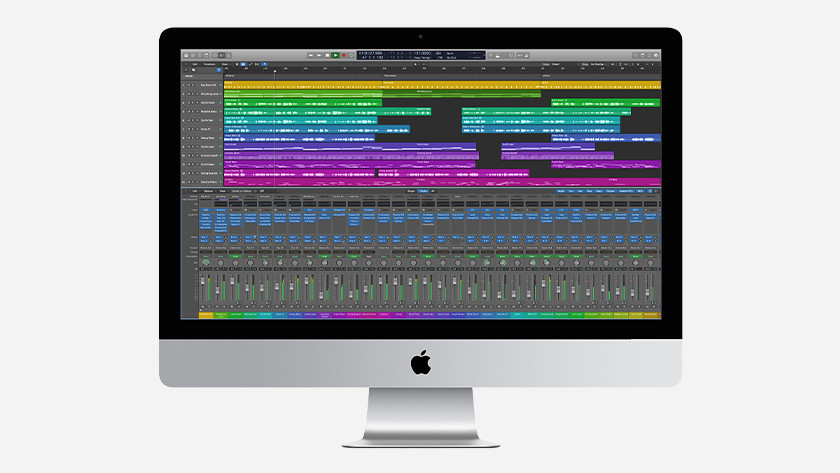The height and width of the screenshot is (473, 840).
Task: Toggle the Audio channel filter in the mixer
Action: [x=561, y=190]
